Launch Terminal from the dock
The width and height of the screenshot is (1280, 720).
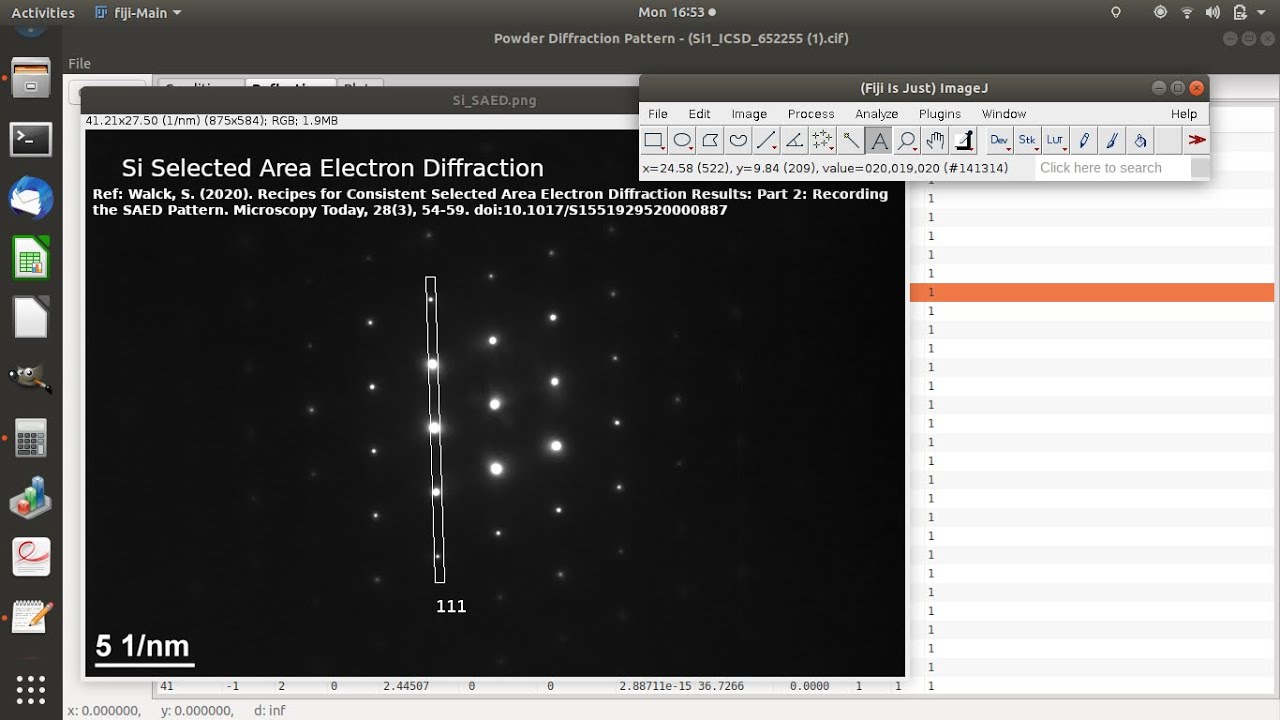tap(31, 139)
